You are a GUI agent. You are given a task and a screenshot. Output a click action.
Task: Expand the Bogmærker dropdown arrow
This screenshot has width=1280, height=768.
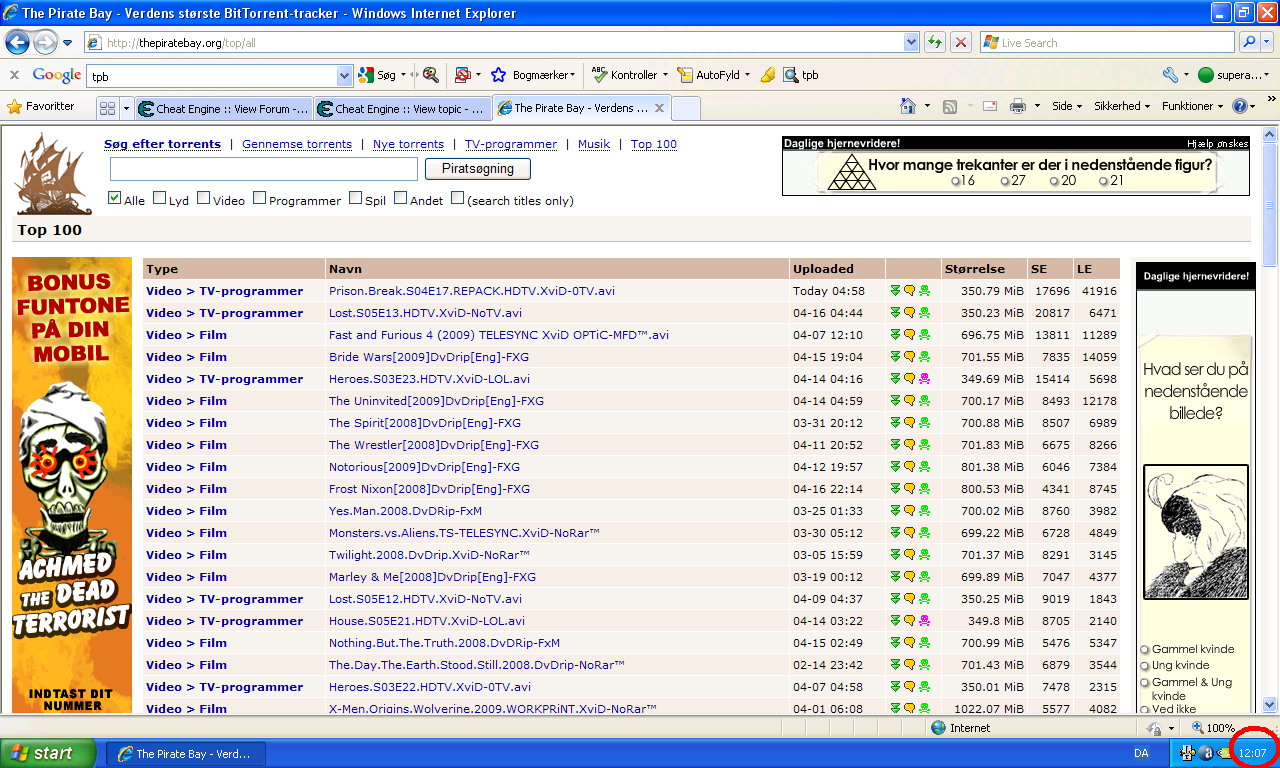572,75
